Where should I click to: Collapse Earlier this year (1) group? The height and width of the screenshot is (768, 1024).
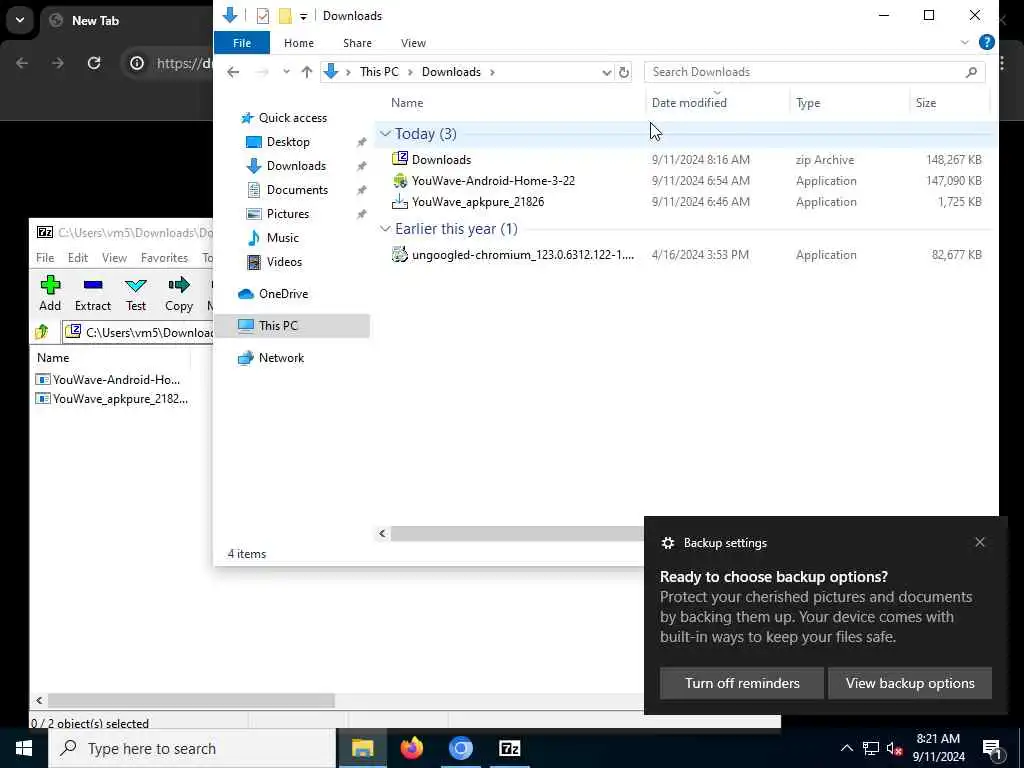tap(385, 229)
